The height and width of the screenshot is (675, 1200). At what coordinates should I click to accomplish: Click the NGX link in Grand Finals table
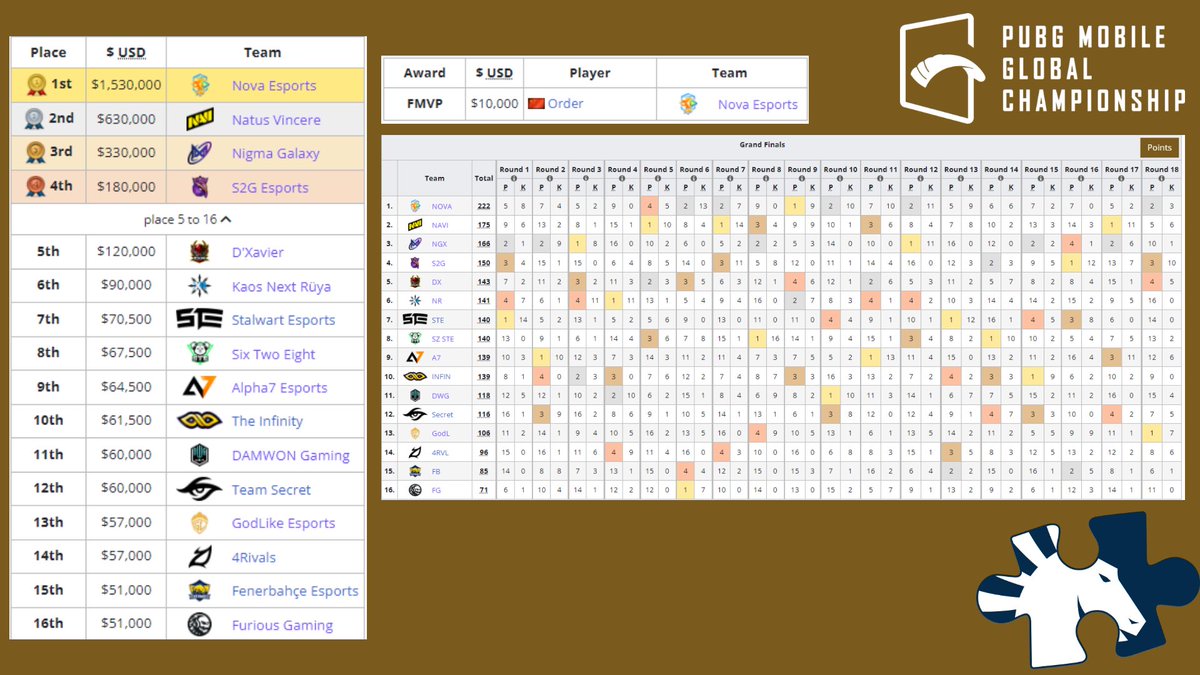coord(441,243)
